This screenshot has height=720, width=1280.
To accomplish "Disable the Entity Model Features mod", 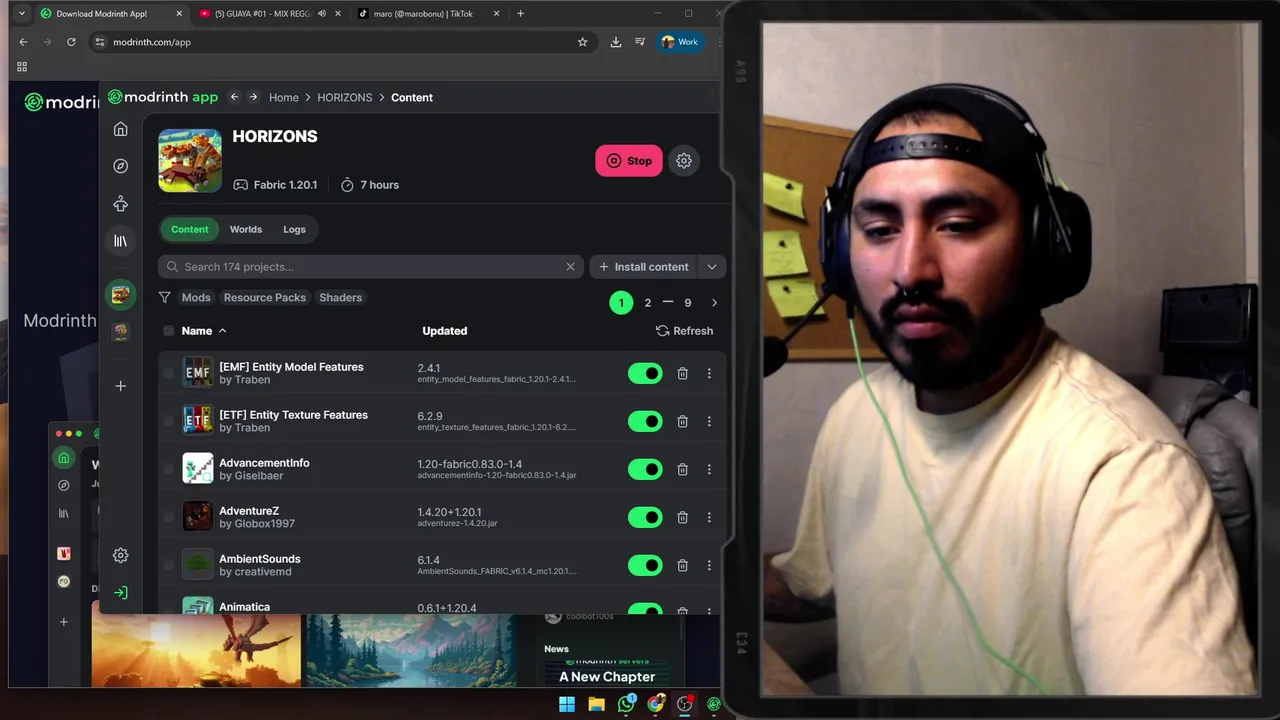I will (645, 373).
